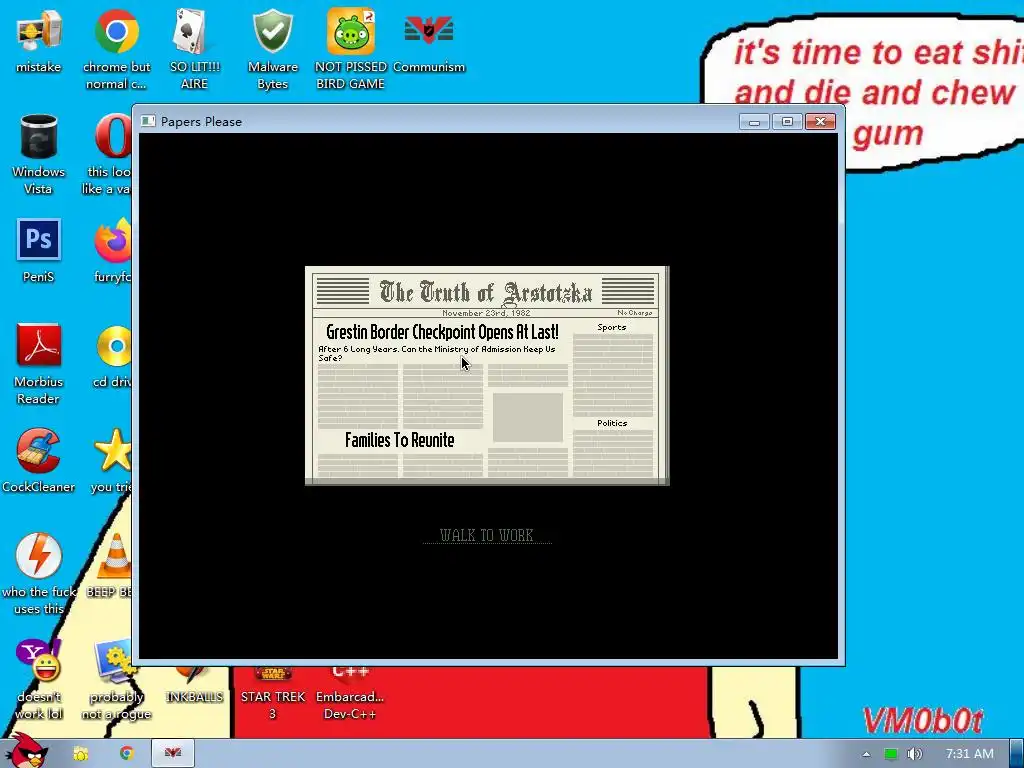Show hidden tray icons arrow

pyautogui.click(x=866, y=754)
